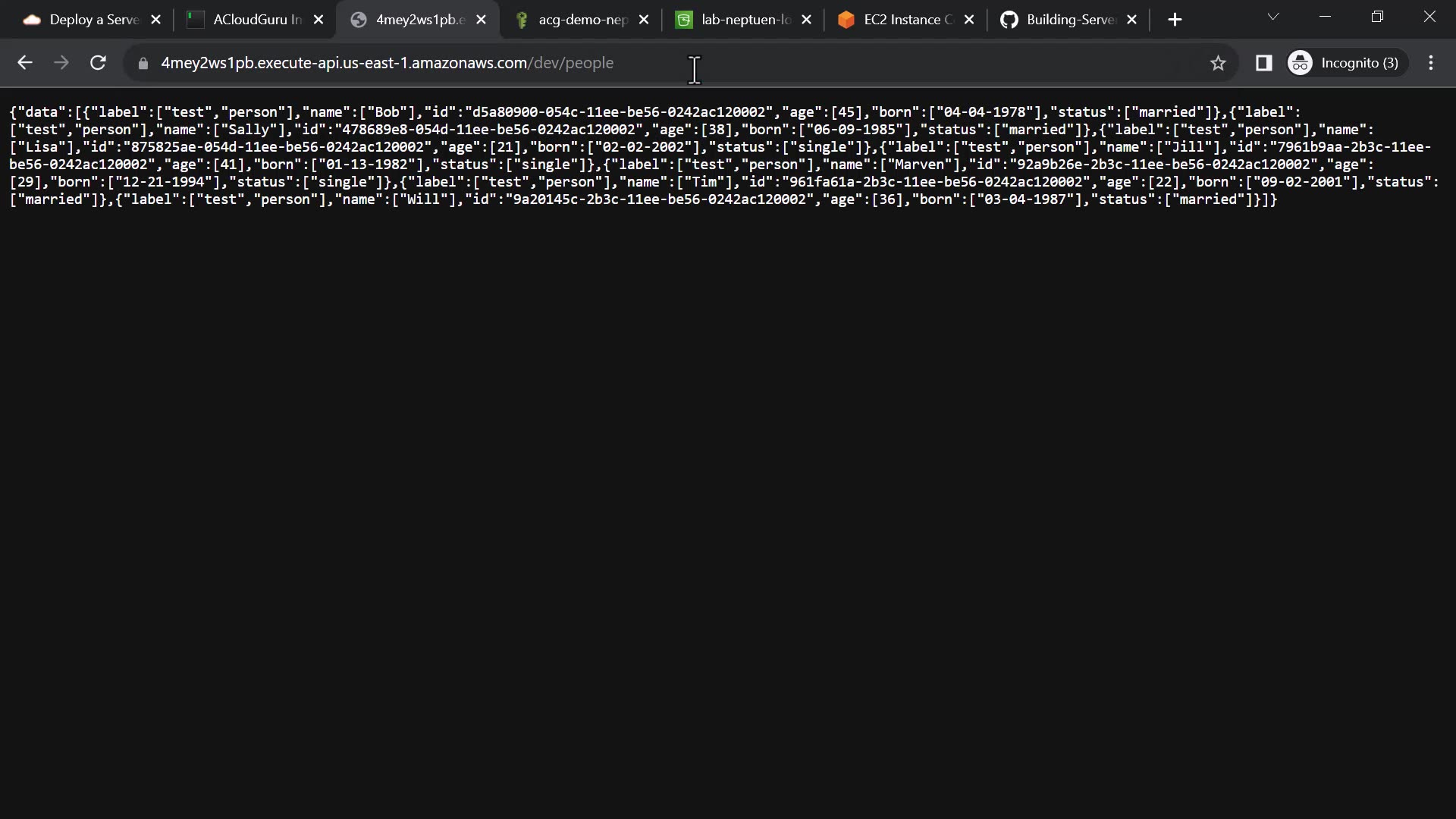Click the forward navigation arrow
Screen dimensions: 1456x819
click(61, 63)
